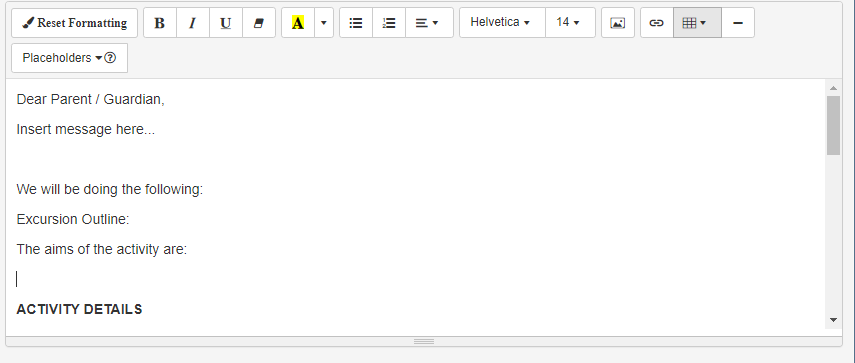Open the Helvetica font family dropdown
Viewport: 855px width, 363px height.
click(x=502, y=23)
